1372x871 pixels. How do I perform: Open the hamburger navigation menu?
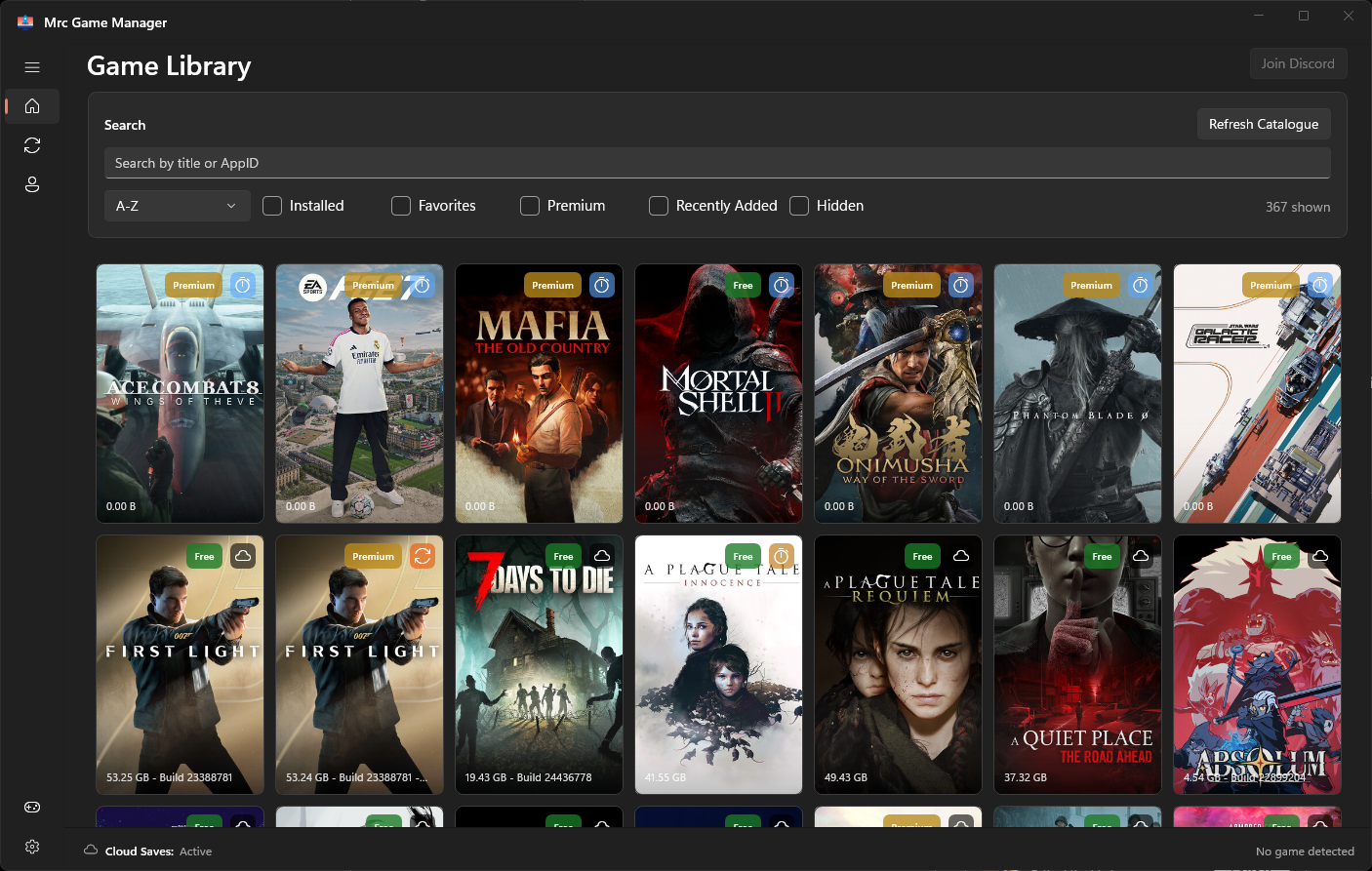pyautogui.click(x=32, y=67)
